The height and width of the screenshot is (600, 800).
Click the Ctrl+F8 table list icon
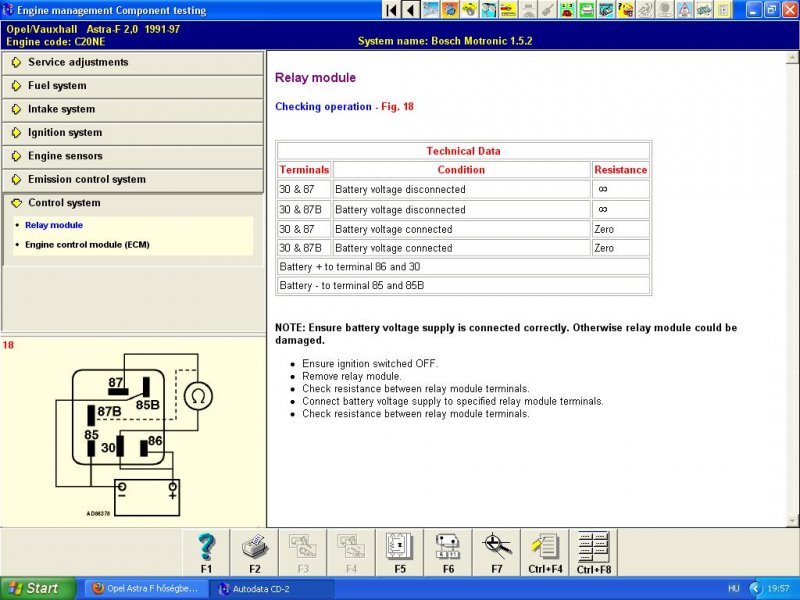click(x=593, y=553)
